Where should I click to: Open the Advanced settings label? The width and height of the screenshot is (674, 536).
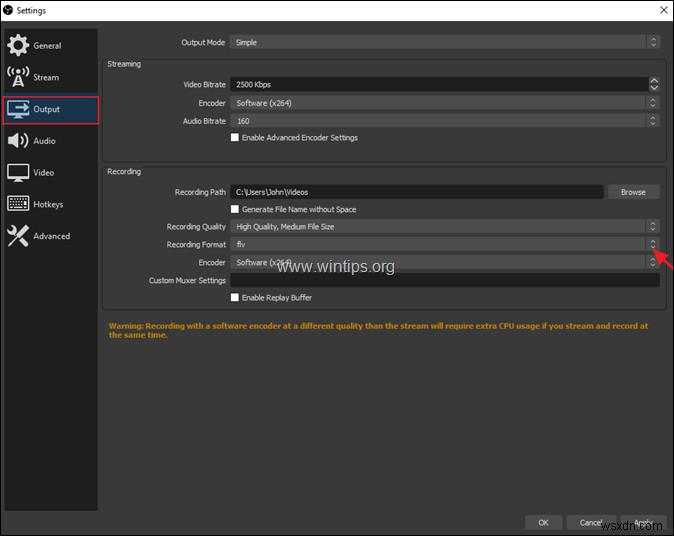(52, 236)
